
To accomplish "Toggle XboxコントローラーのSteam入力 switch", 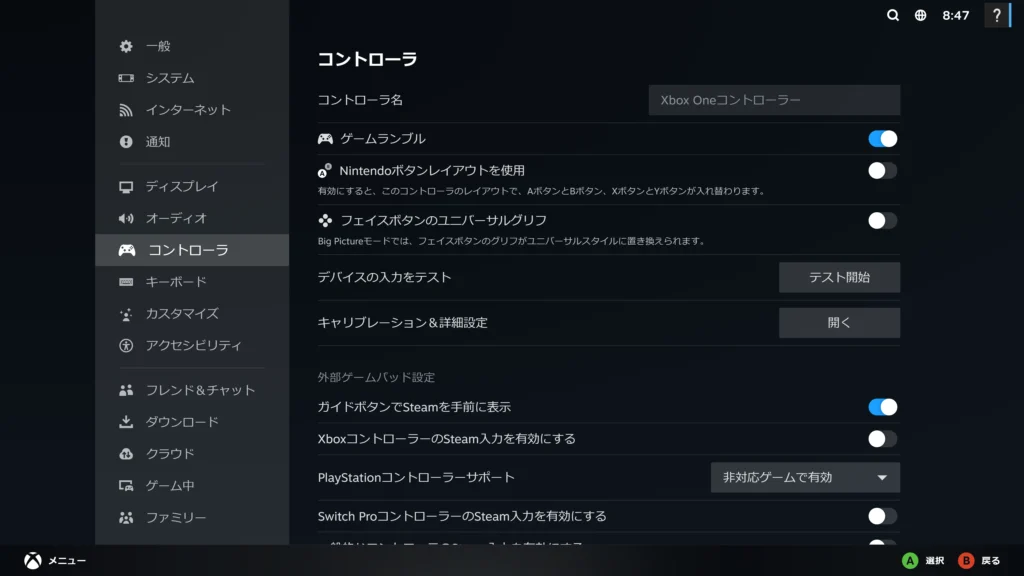I will point(882,438).
